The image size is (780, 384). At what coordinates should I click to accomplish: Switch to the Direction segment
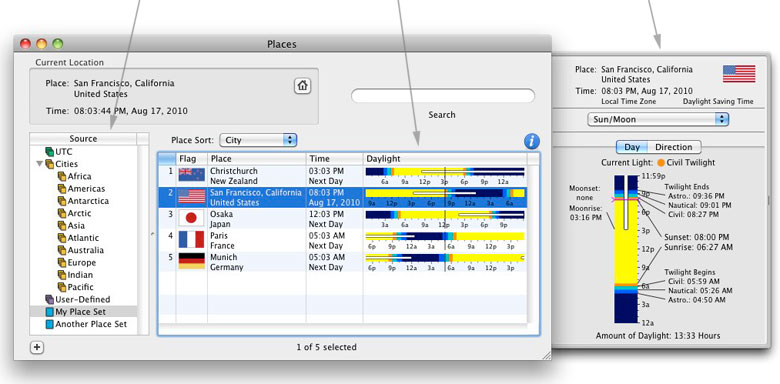point(674,147)
